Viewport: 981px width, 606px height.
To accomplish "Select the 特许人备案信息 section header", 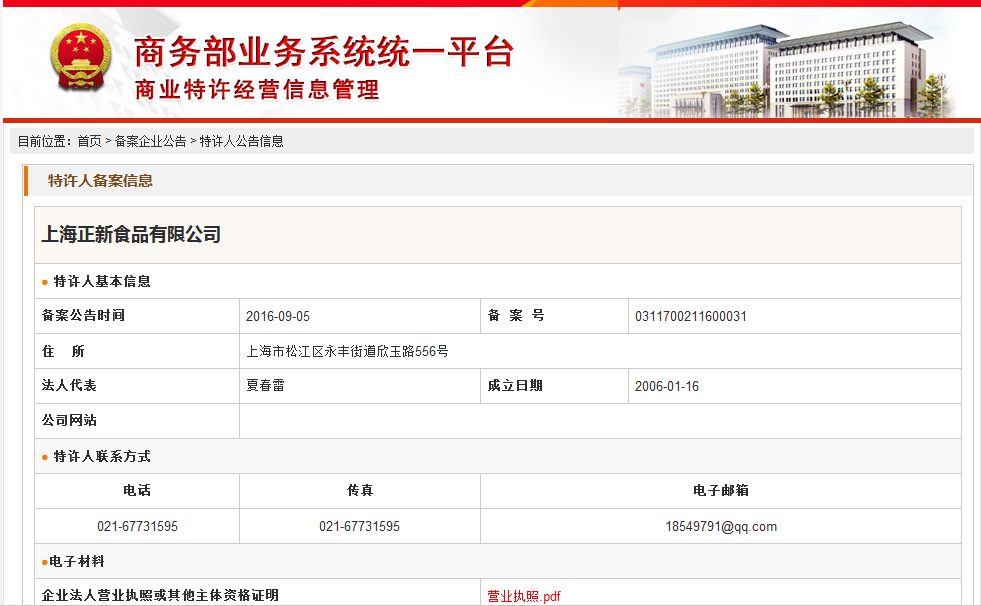I will click(100, 181).
